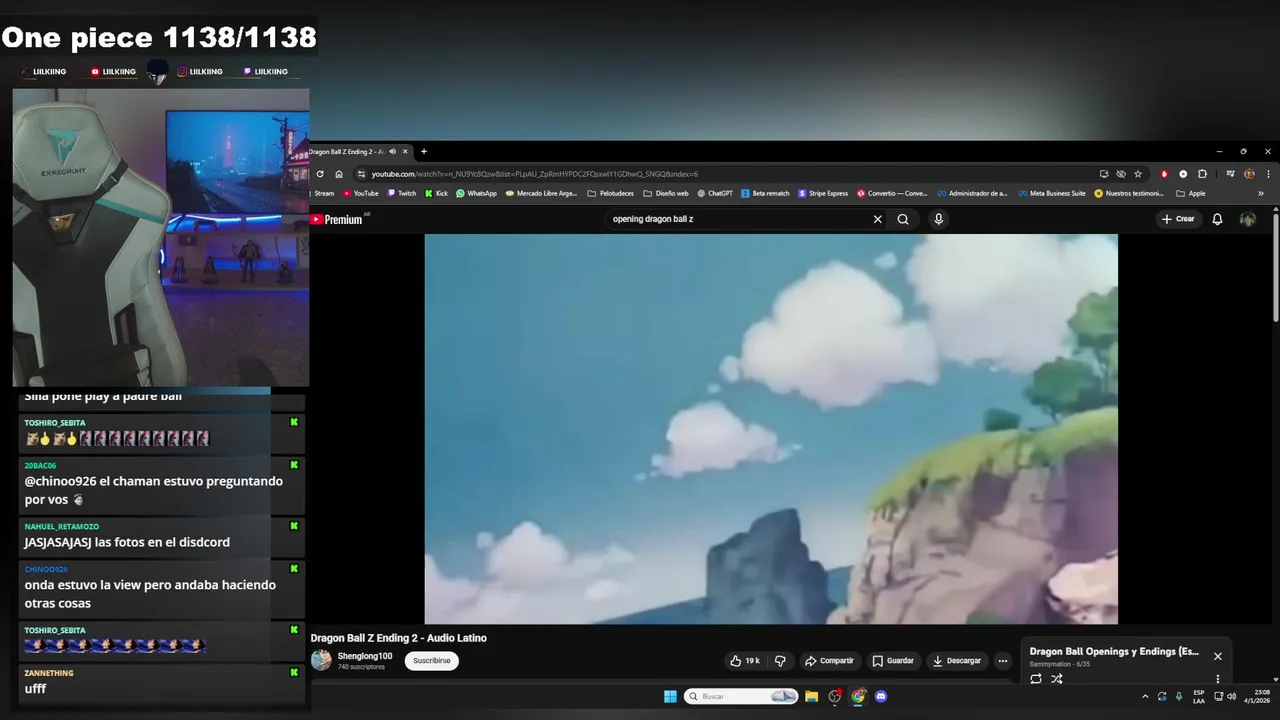Open YouTube notifications bell
This screenshot has height=720, width=1280.
click(1217, 219)
